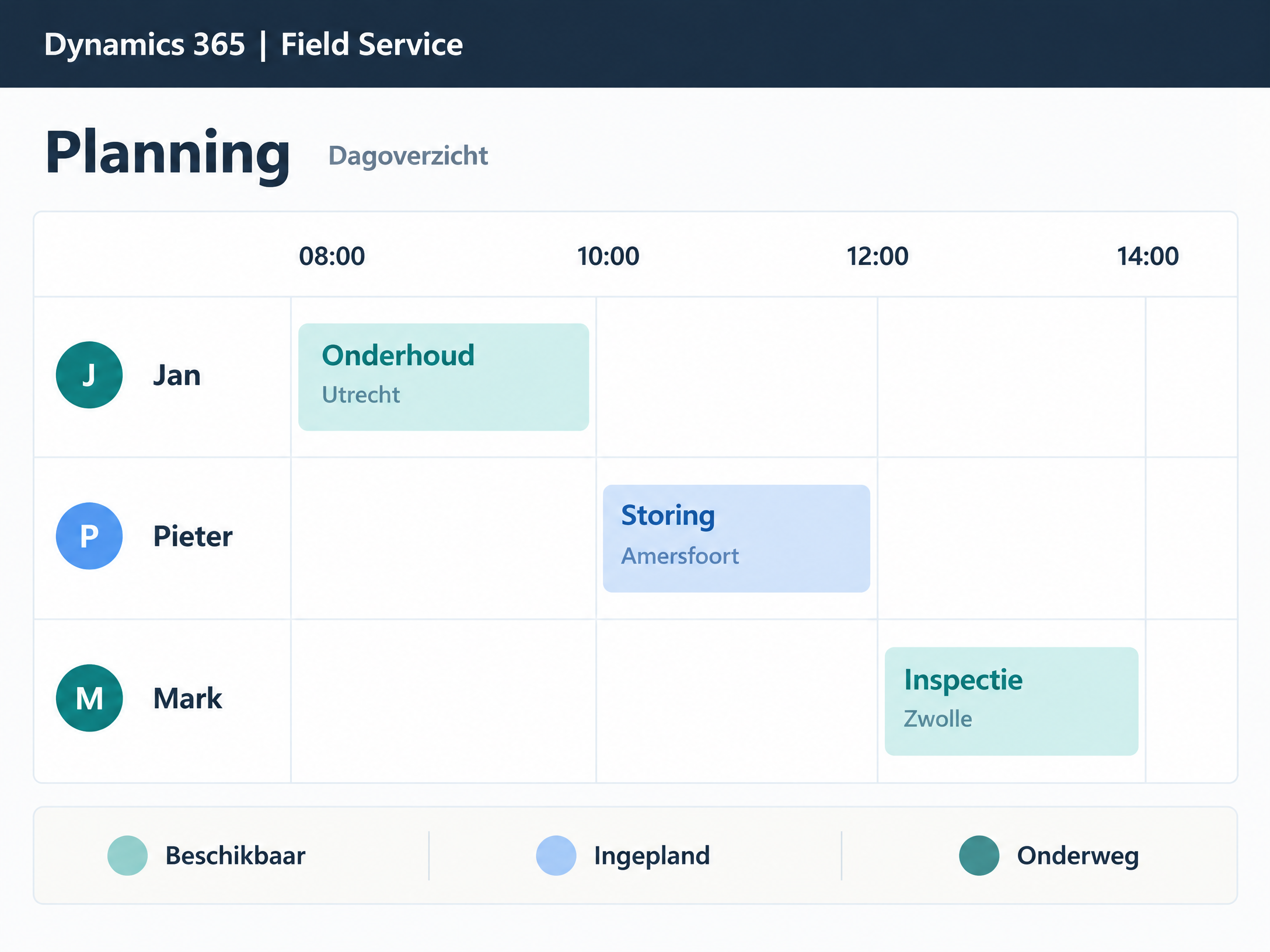Click the Onderweg legend label

[x=1078, y=856]
